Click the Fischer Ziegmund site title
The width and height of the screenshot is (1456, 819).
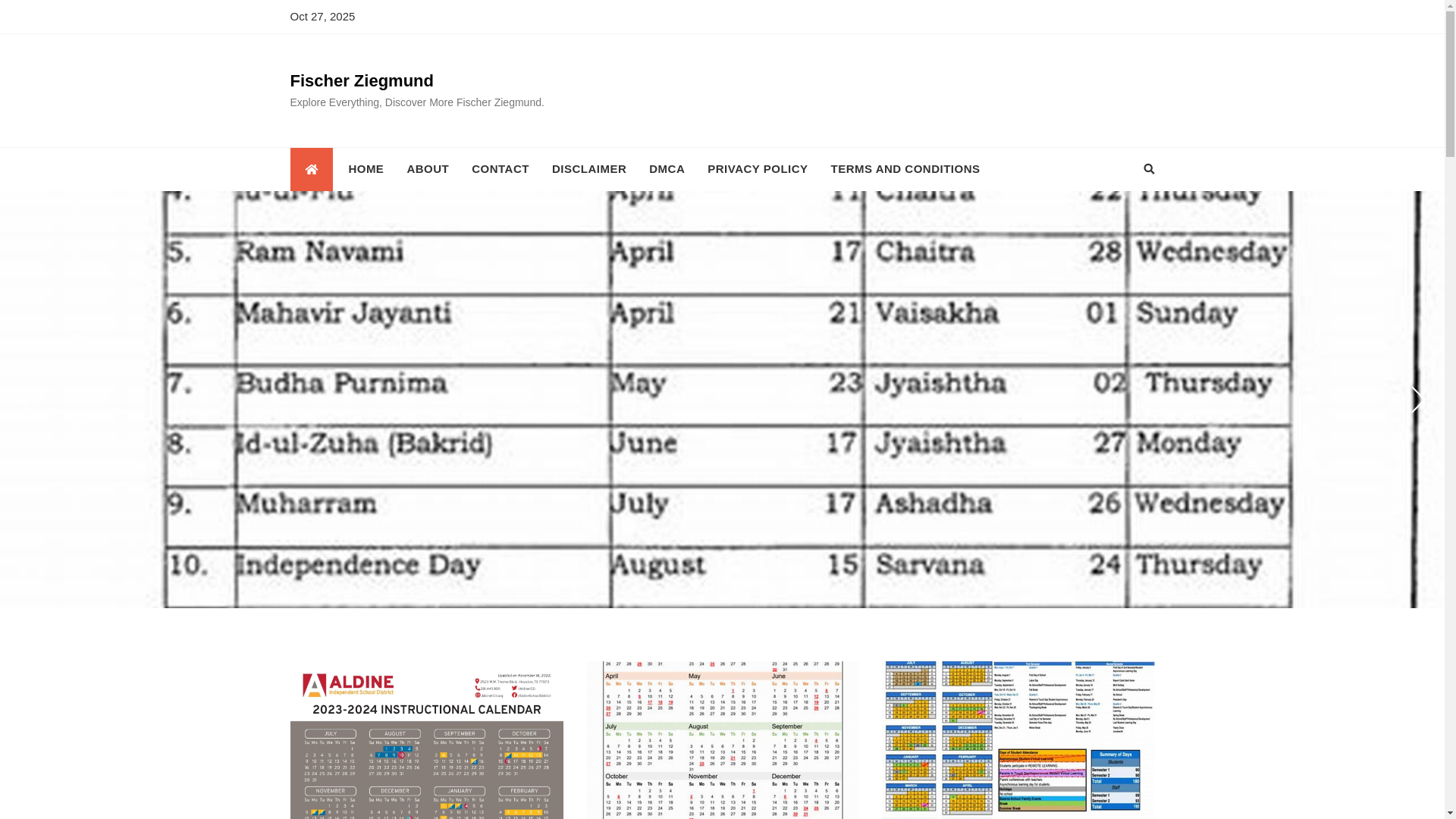[x=361, y=81]
